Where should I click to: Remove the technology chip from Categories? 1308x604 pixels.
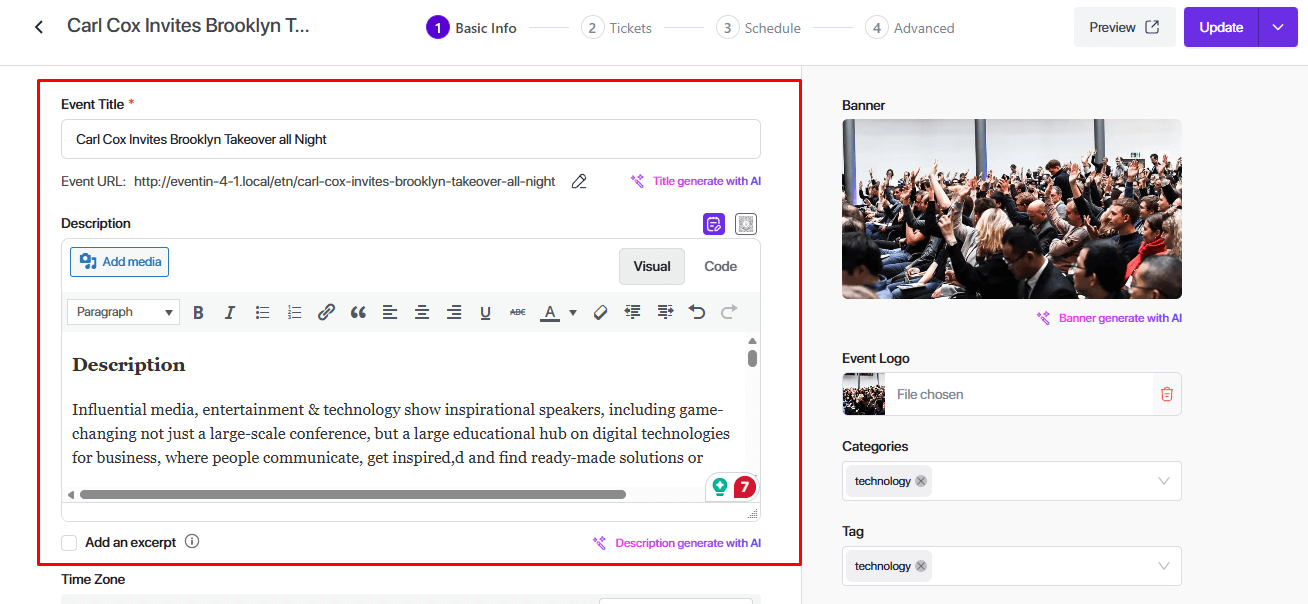pyautogui.click(x=921, y=481)
